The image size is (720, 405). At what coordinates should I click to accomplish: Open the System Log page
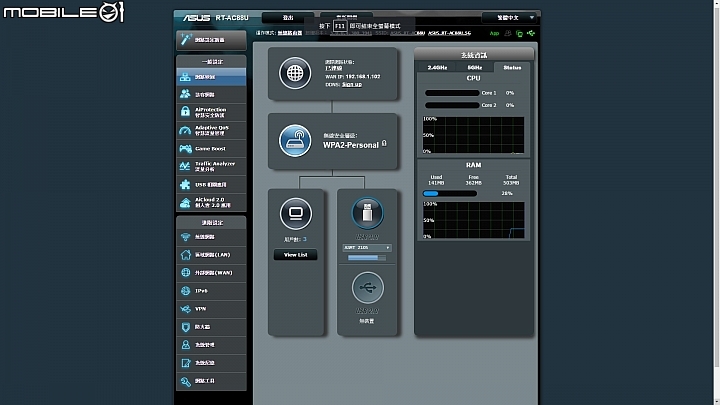pos(211,363)
